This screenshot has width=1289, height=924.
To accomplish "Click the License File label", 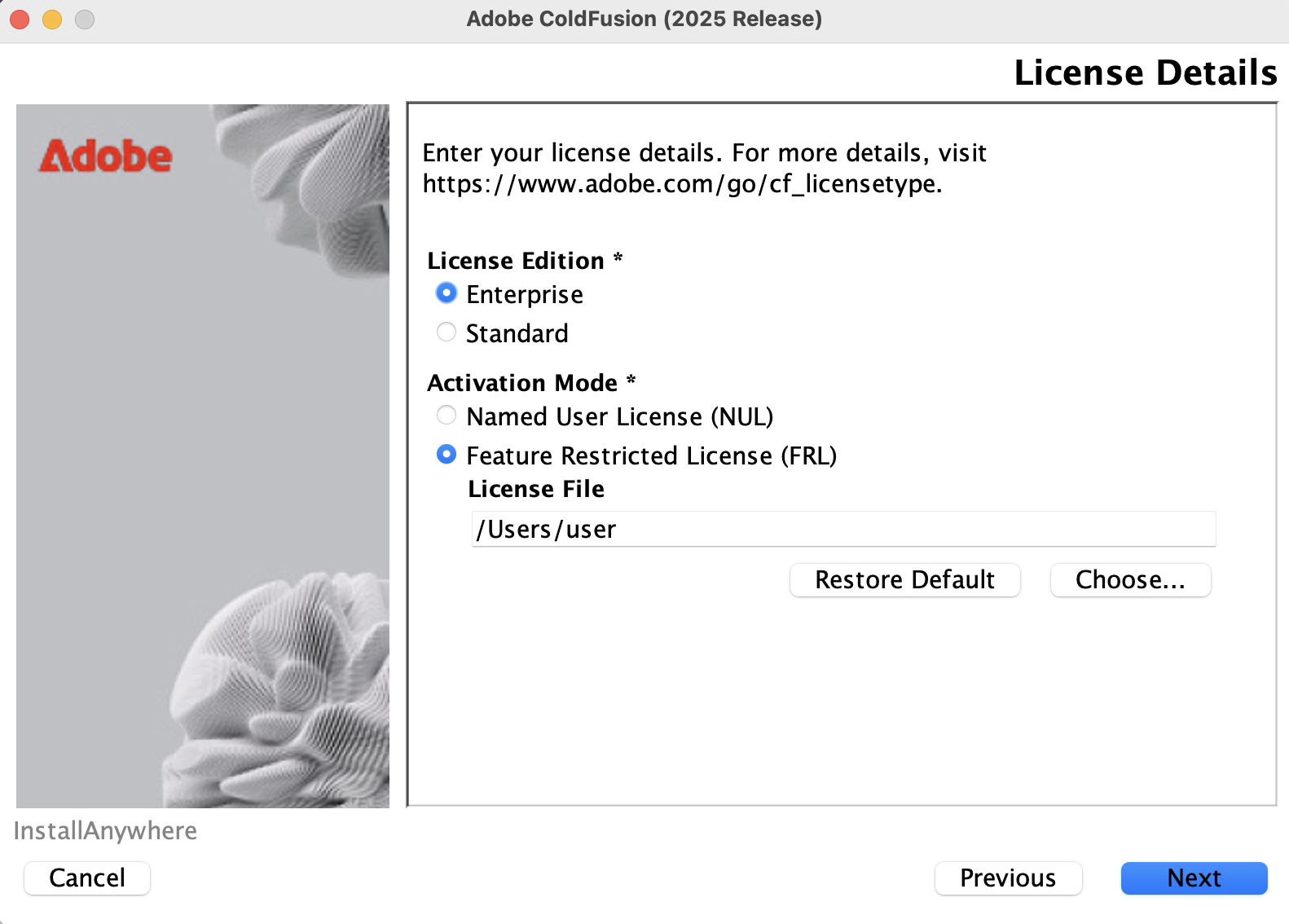I will (x=536, y=489).
